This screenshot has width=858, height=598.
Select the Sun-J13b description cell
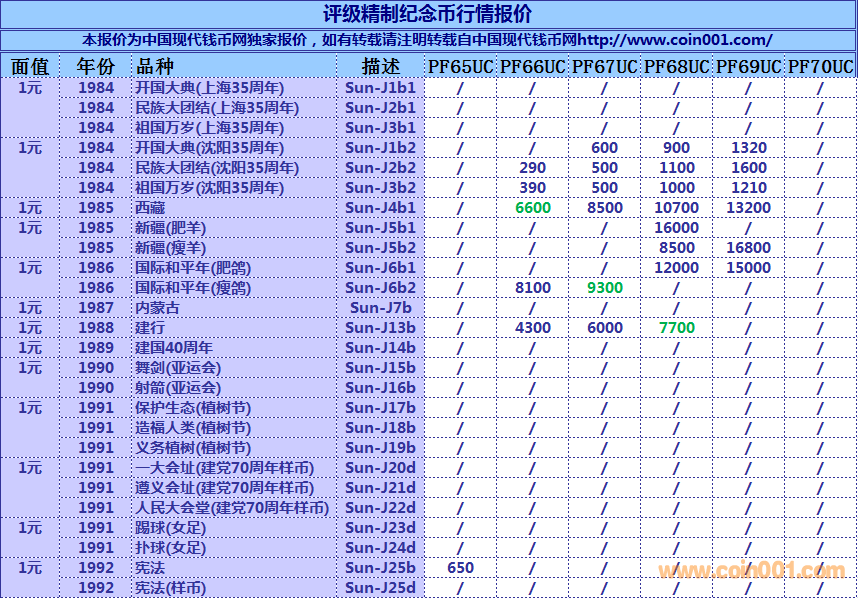(x=380, y=328)
